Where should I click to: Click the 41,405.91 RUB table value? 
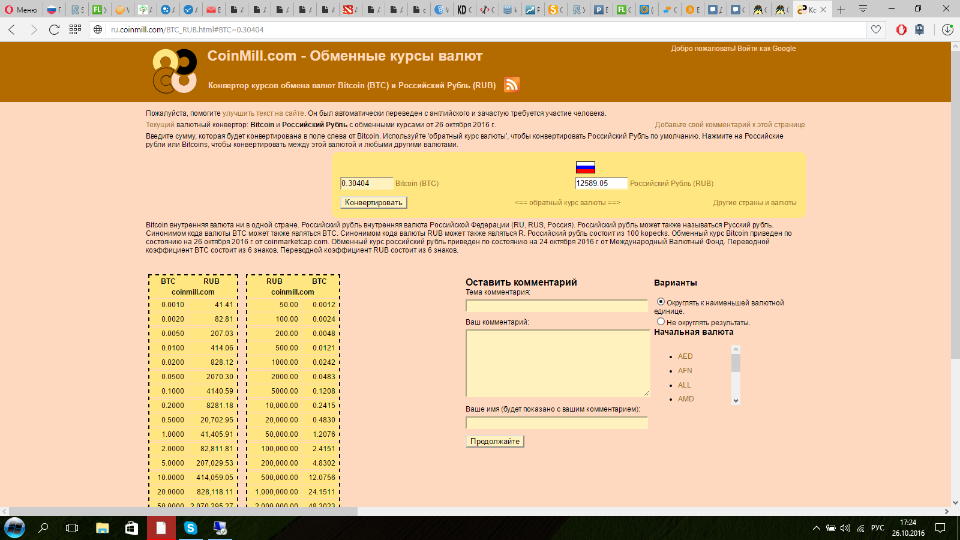(x=214, y=434)
